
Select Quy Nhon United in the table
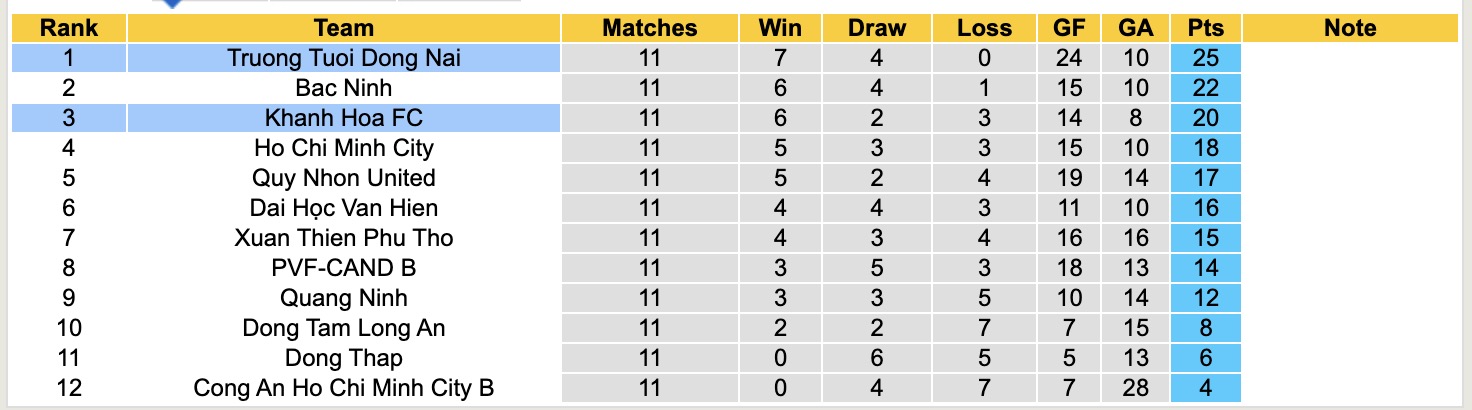[343, 178]
